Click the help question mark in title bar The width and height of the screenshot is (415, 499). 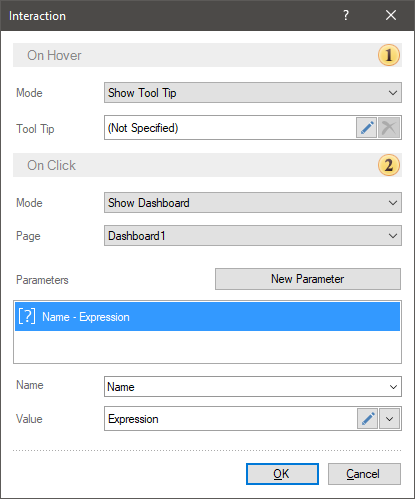click(346, 15)
